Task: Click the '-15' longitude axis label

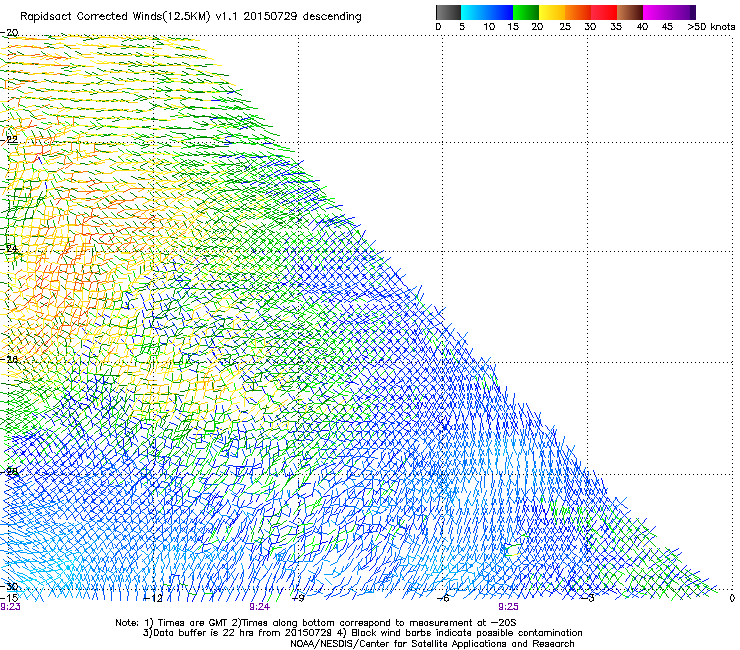Action: (x=9, y=598)
